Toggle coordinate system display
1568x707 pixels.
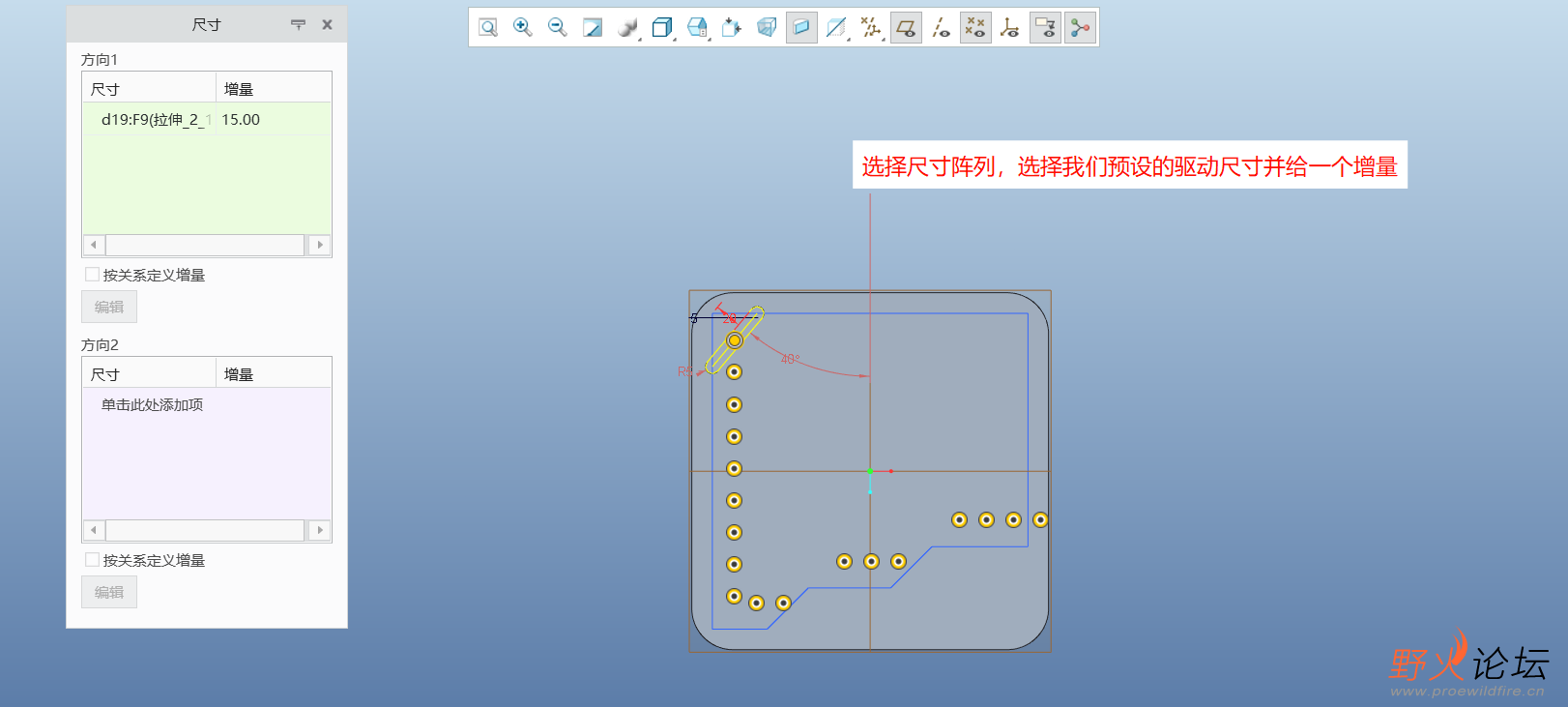pyautogui.click(x=1010, y=28)
